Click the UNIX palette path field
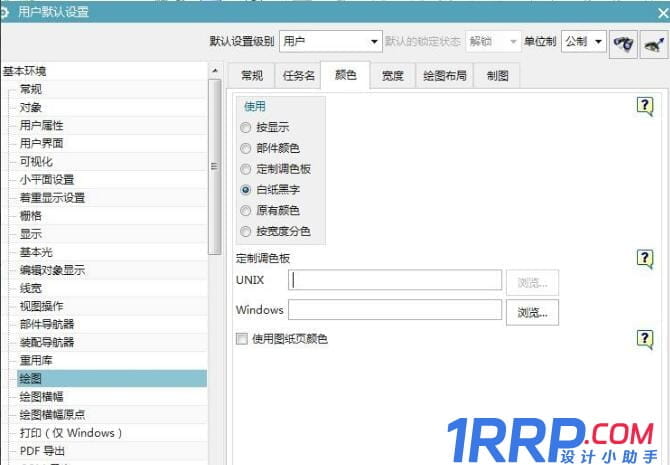Image resolution: width=670 pixels, height=465 pixels. click(395, 280)
